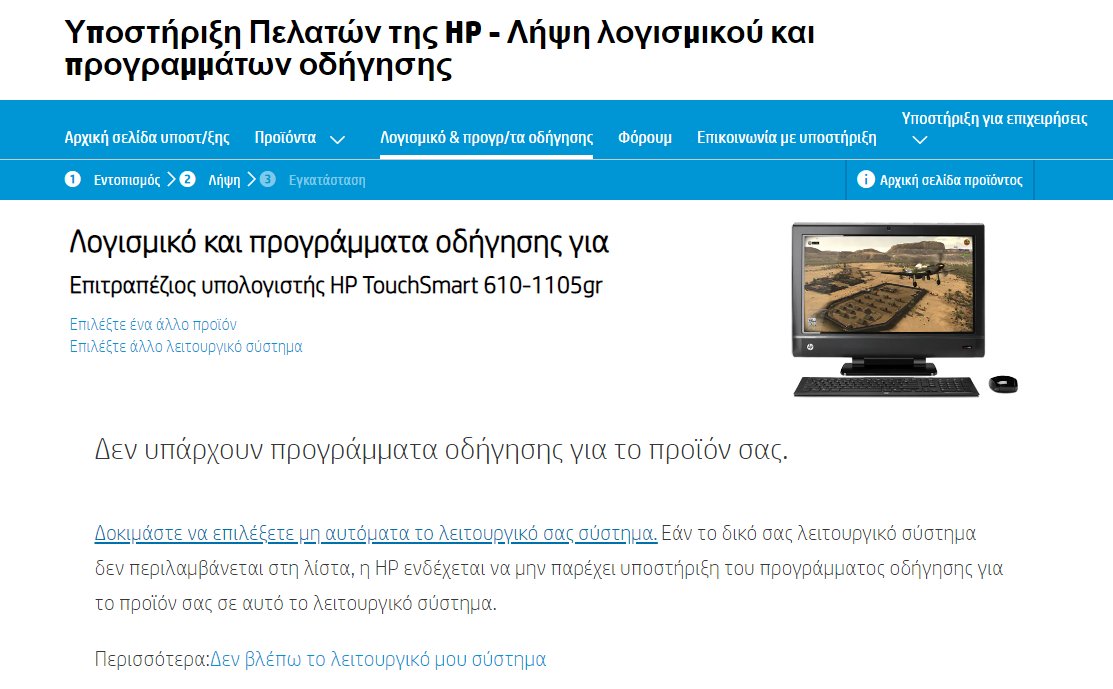Open Υποστήριξη για επιχειρήσεις menu
Viewport: 1113px width, 689px height.
(x=994, y=118)
